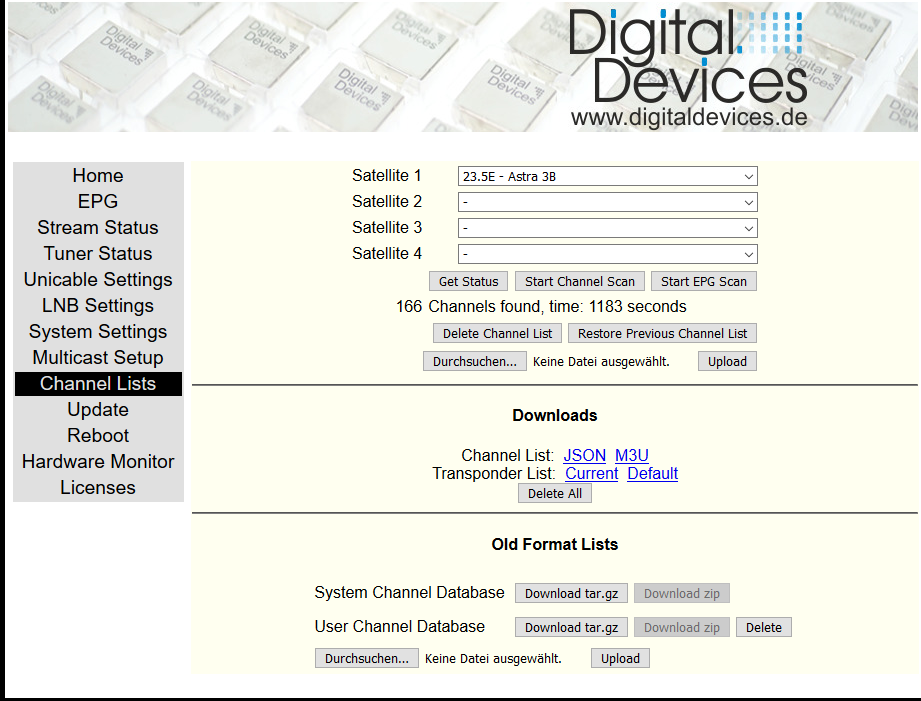
Task: Navigate to Unicable Settings
Action: coord(98,280)
